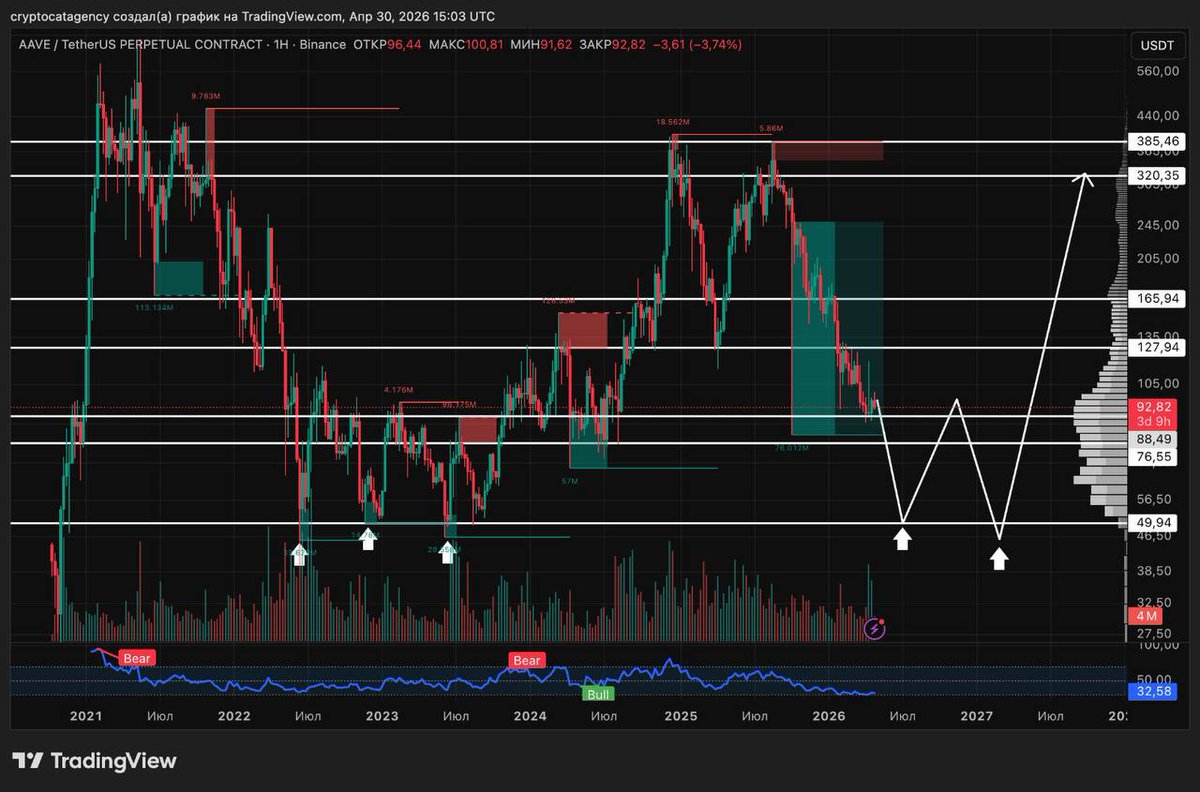This screenshot has height=792, width=1200.
Task: Click the 2022 label on time axis
Action: tap(233, 716)
